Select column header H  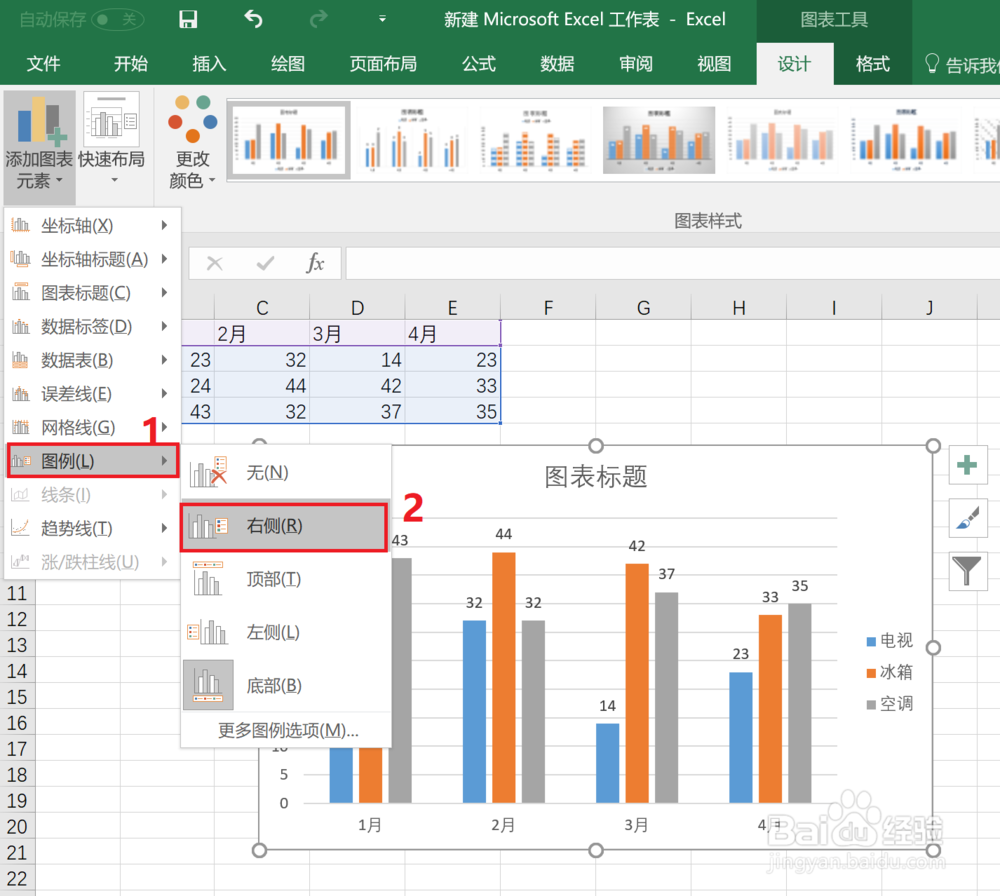(739, 308)
